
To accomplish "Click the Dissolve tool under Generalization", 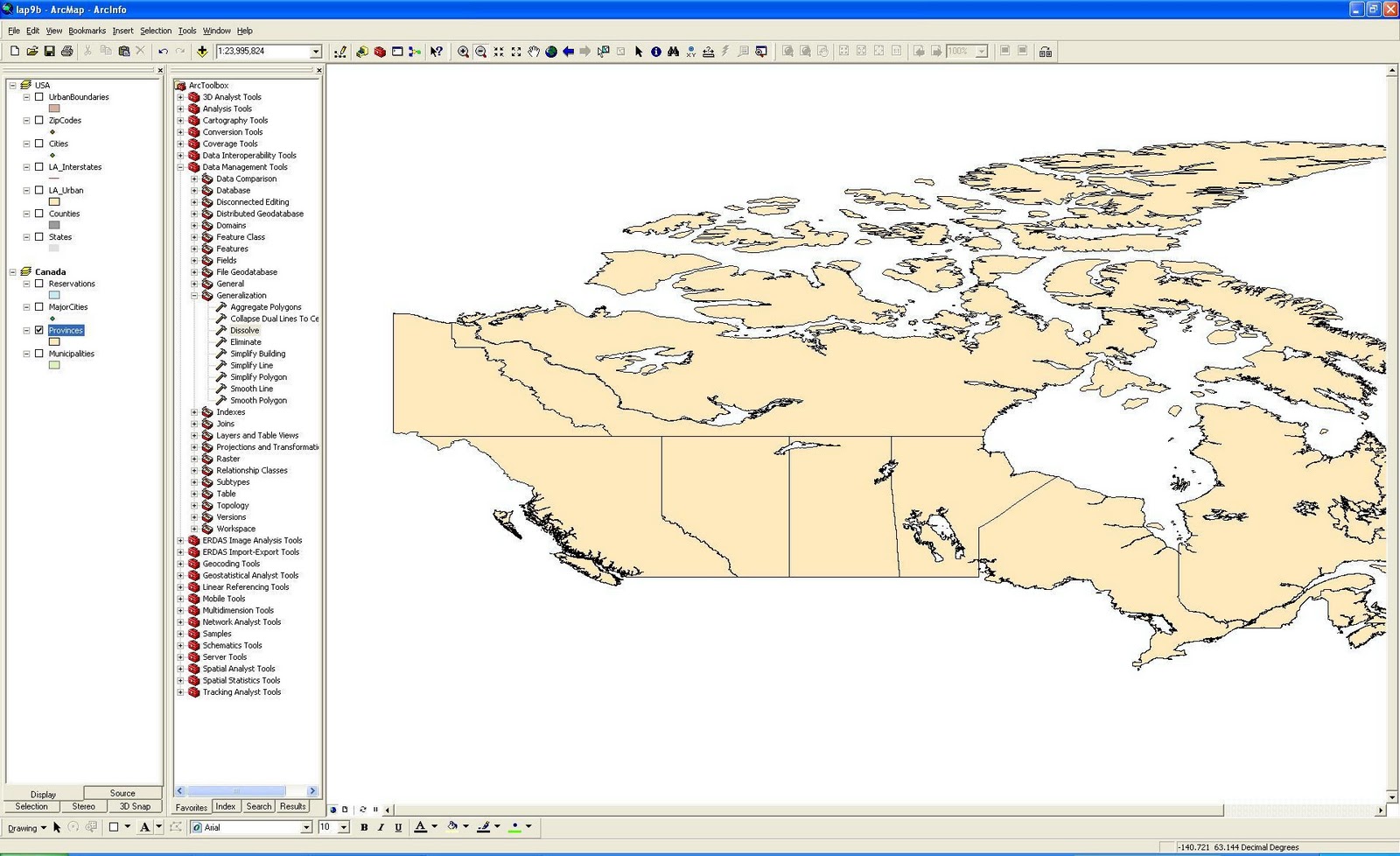I will 242,330.
